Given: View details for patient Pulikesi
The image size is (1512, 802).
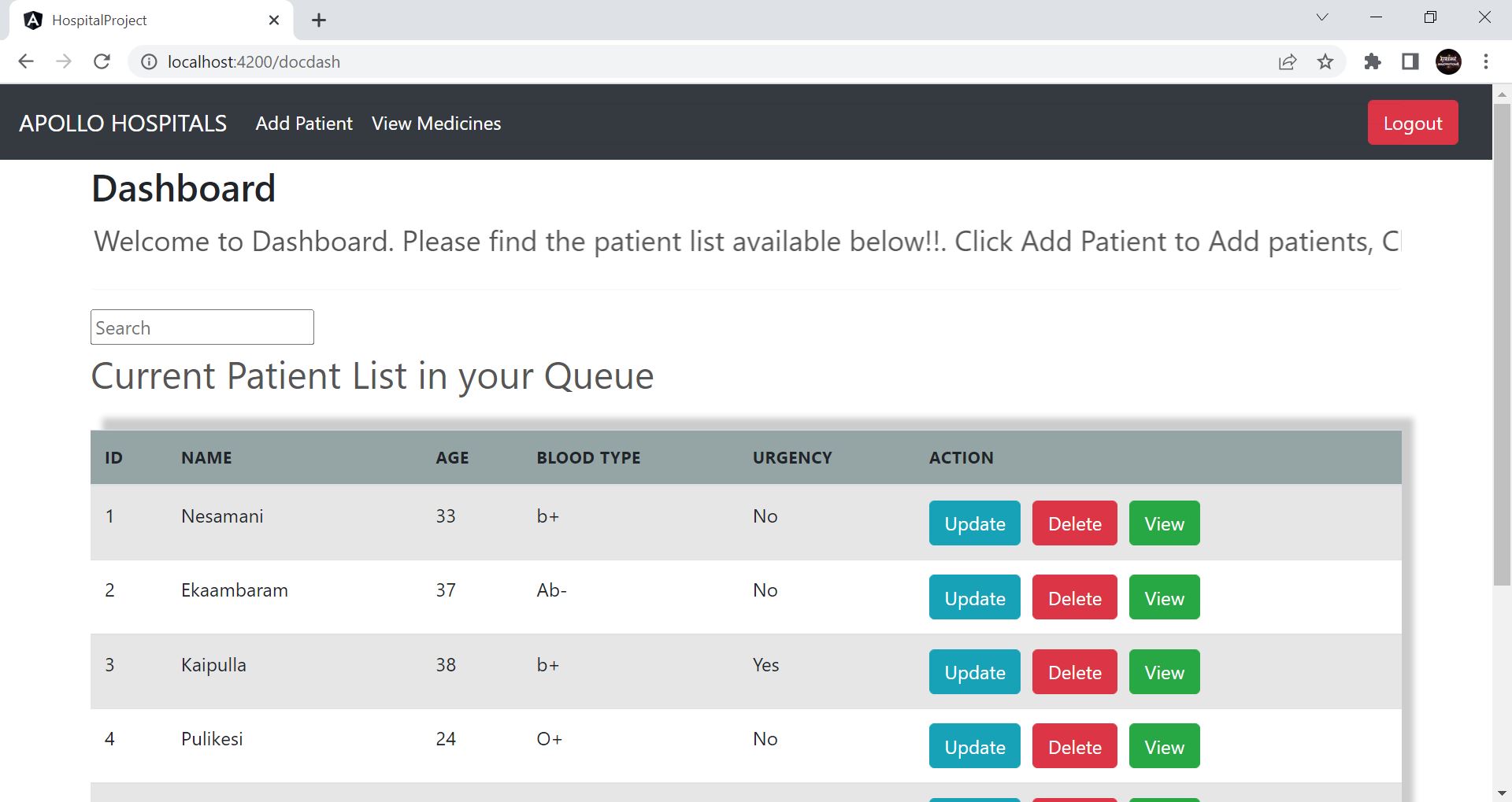Looking at the screenshot, I should pos(1164,746).
